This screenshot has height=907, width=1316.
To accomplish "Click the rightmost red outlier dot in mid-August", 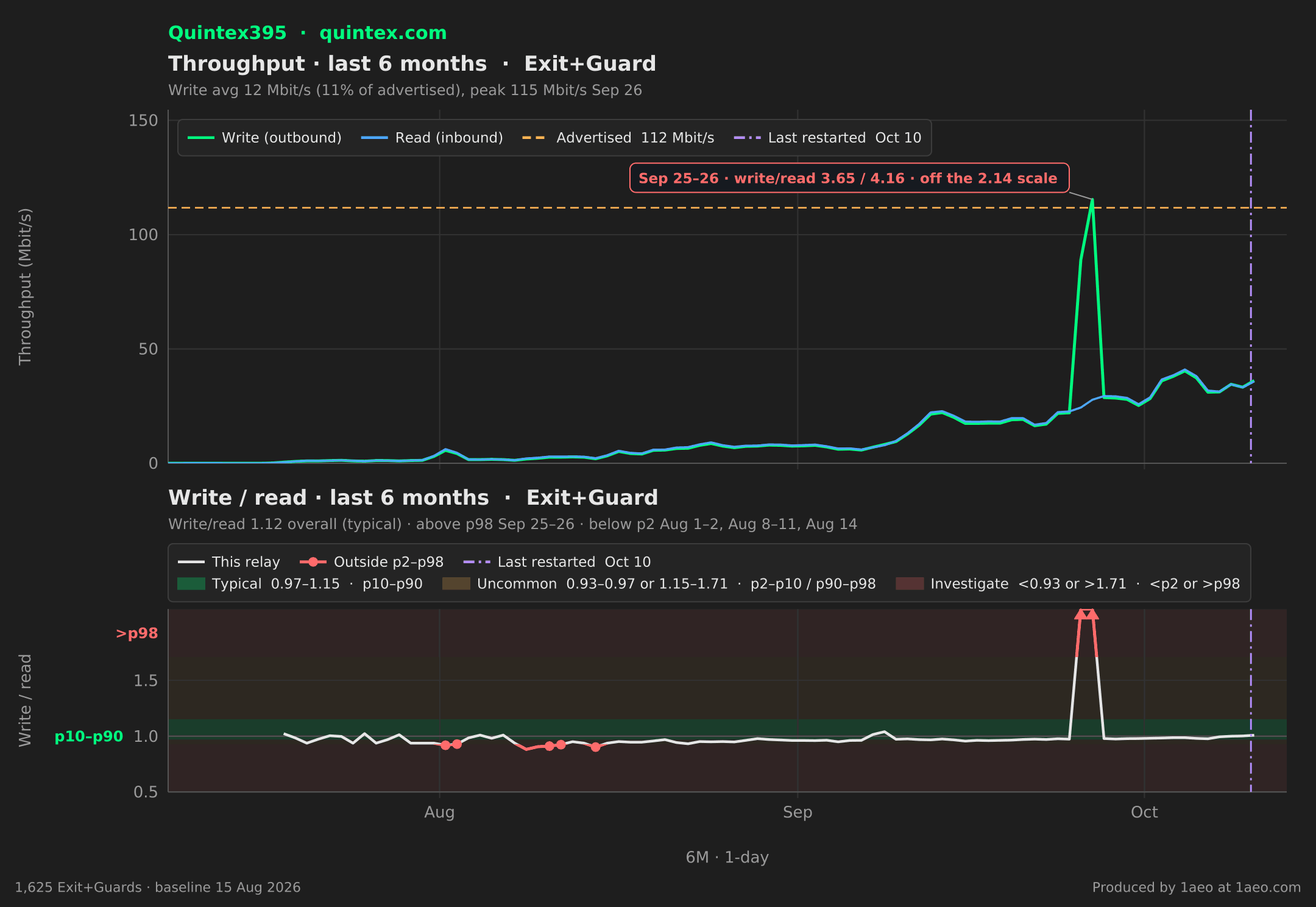I will (596, 747).
